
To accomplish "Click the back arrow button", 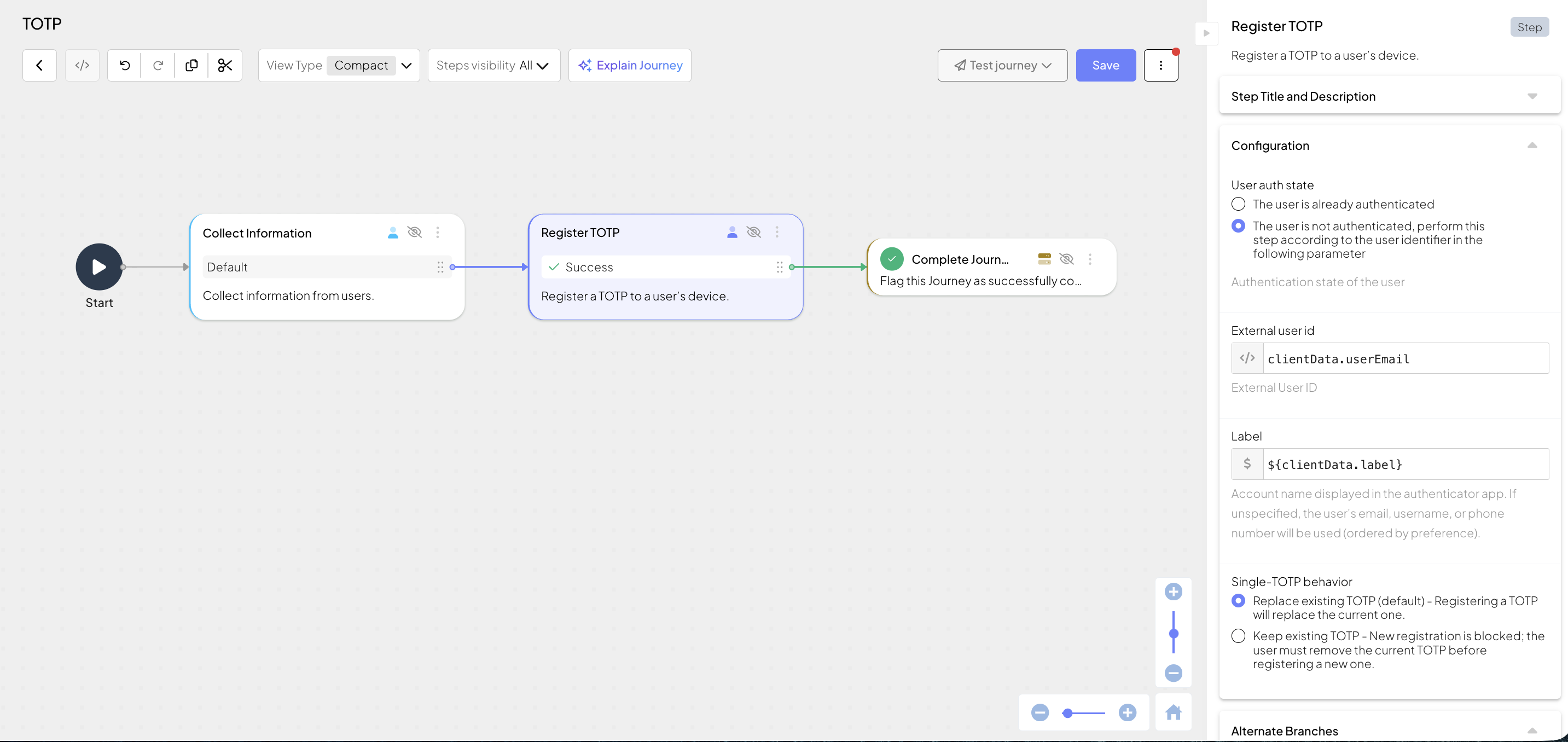I will [39, 65].
